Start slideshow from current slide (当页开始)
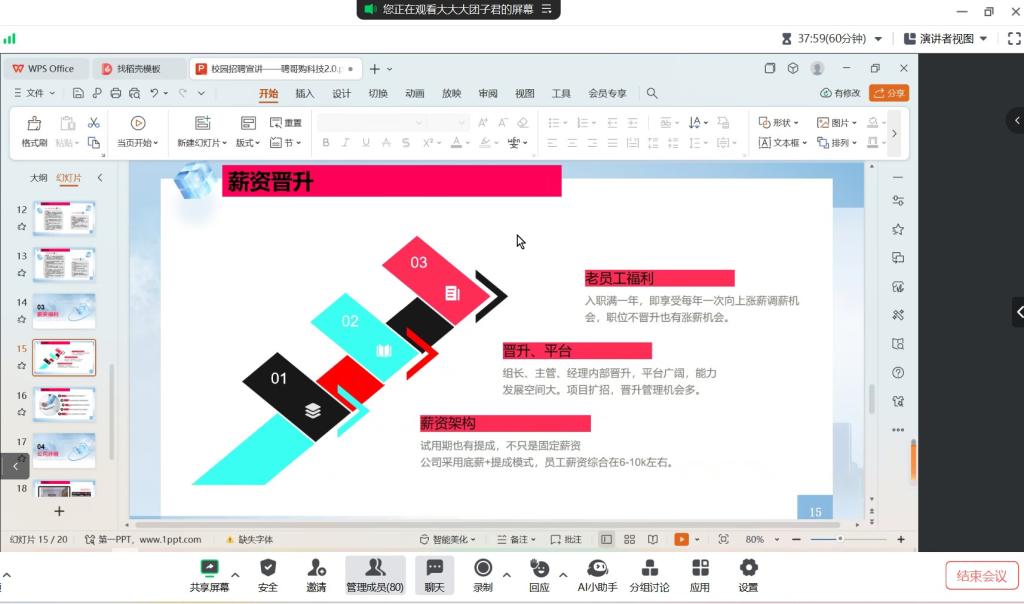 (138, 124)
